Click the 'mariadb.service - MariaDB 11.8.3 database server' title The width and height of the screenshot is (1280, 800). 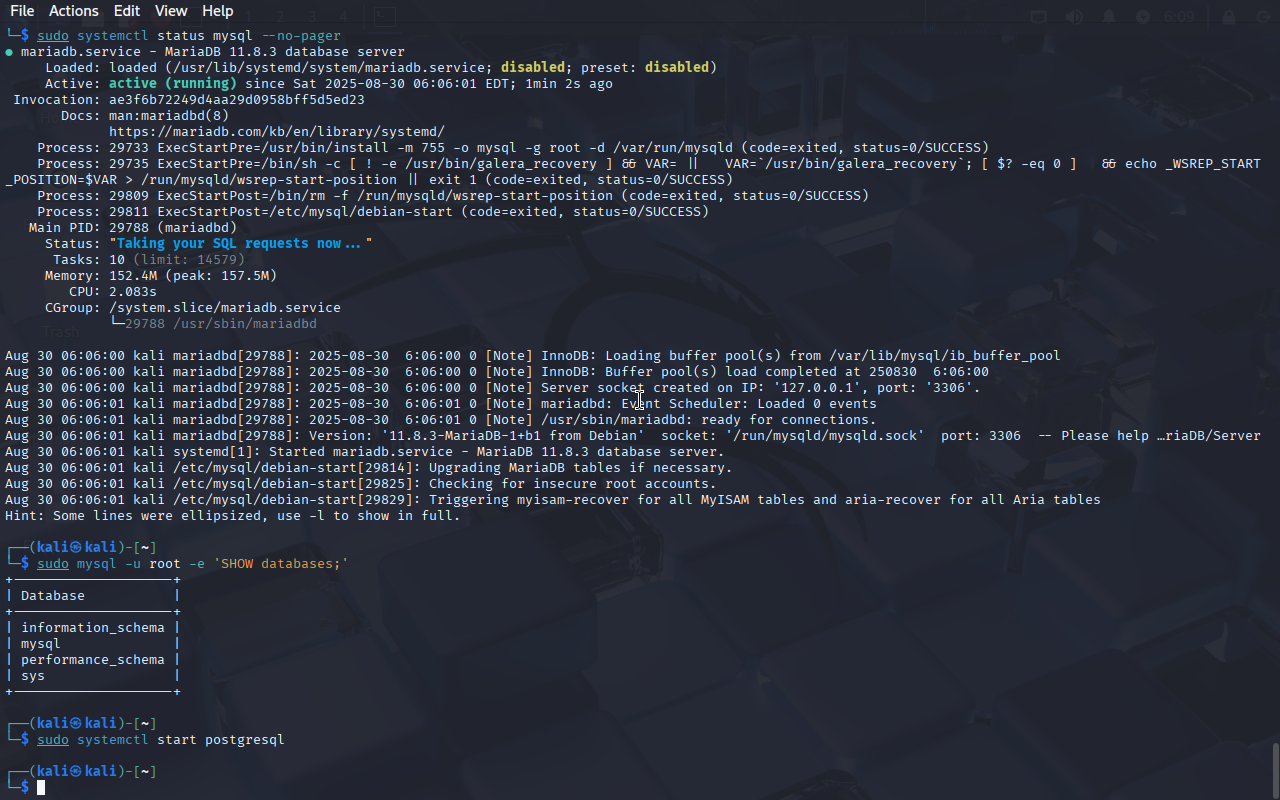213,51
